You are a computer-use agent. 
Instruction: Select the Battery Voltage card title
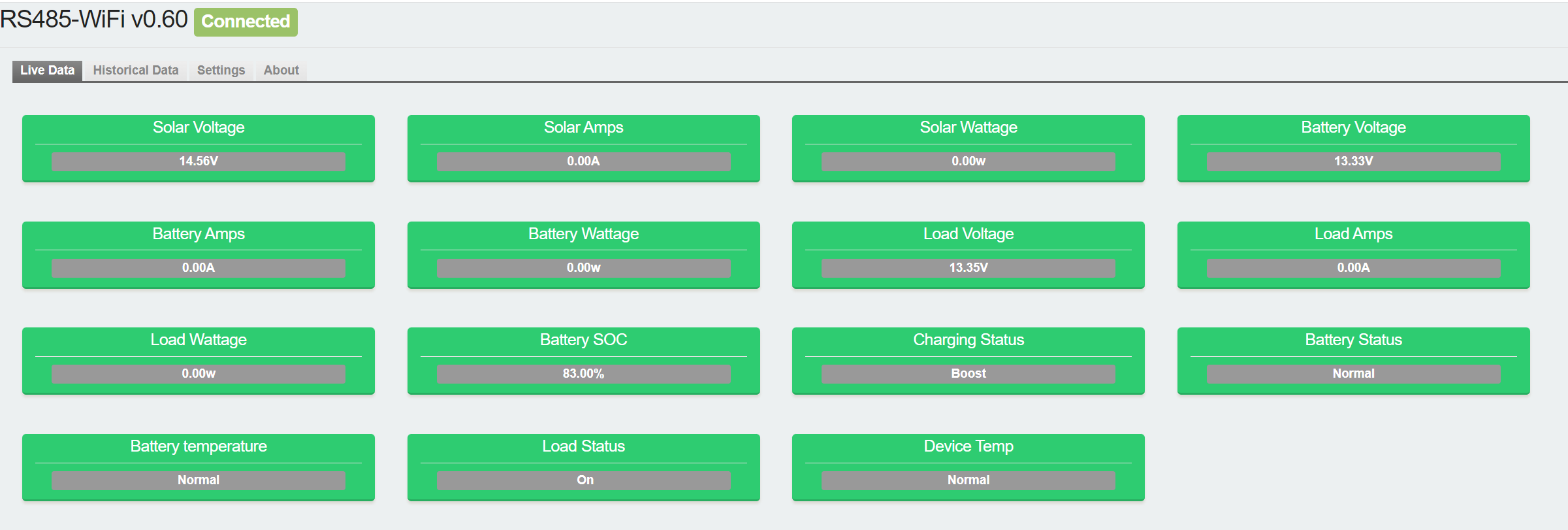(1354, 127)
